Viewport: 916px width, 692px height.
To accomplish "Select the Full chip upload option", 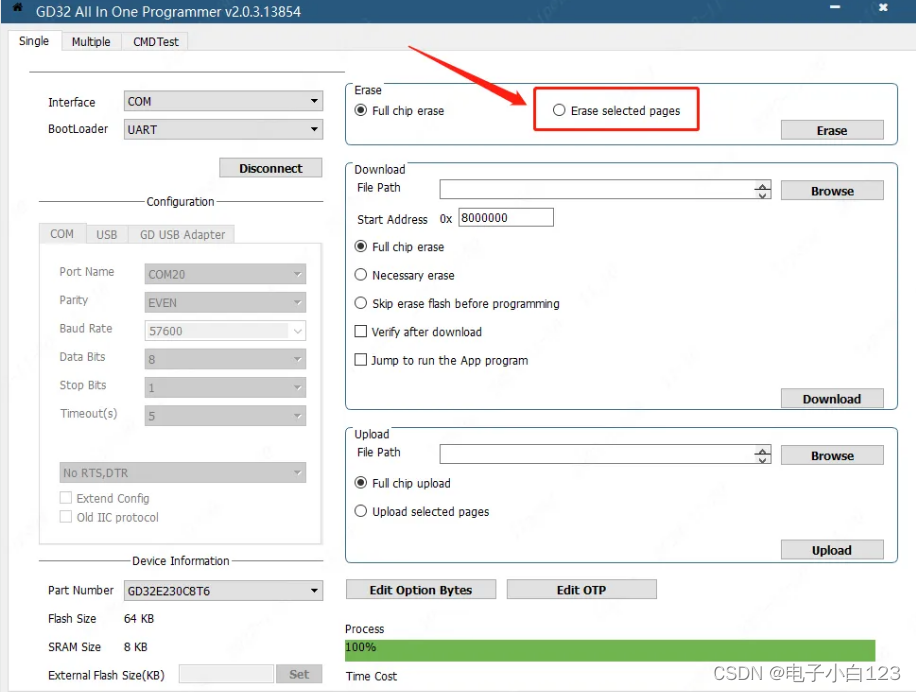I will point(361,482).
